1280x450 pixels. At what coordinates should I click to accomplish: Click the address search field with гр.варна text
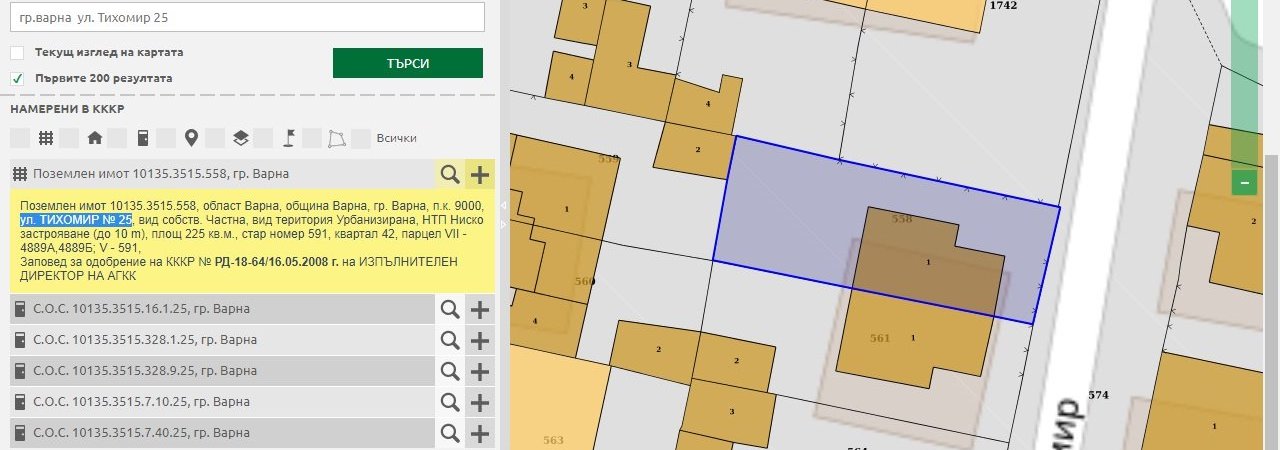click(x=247, y=17)
